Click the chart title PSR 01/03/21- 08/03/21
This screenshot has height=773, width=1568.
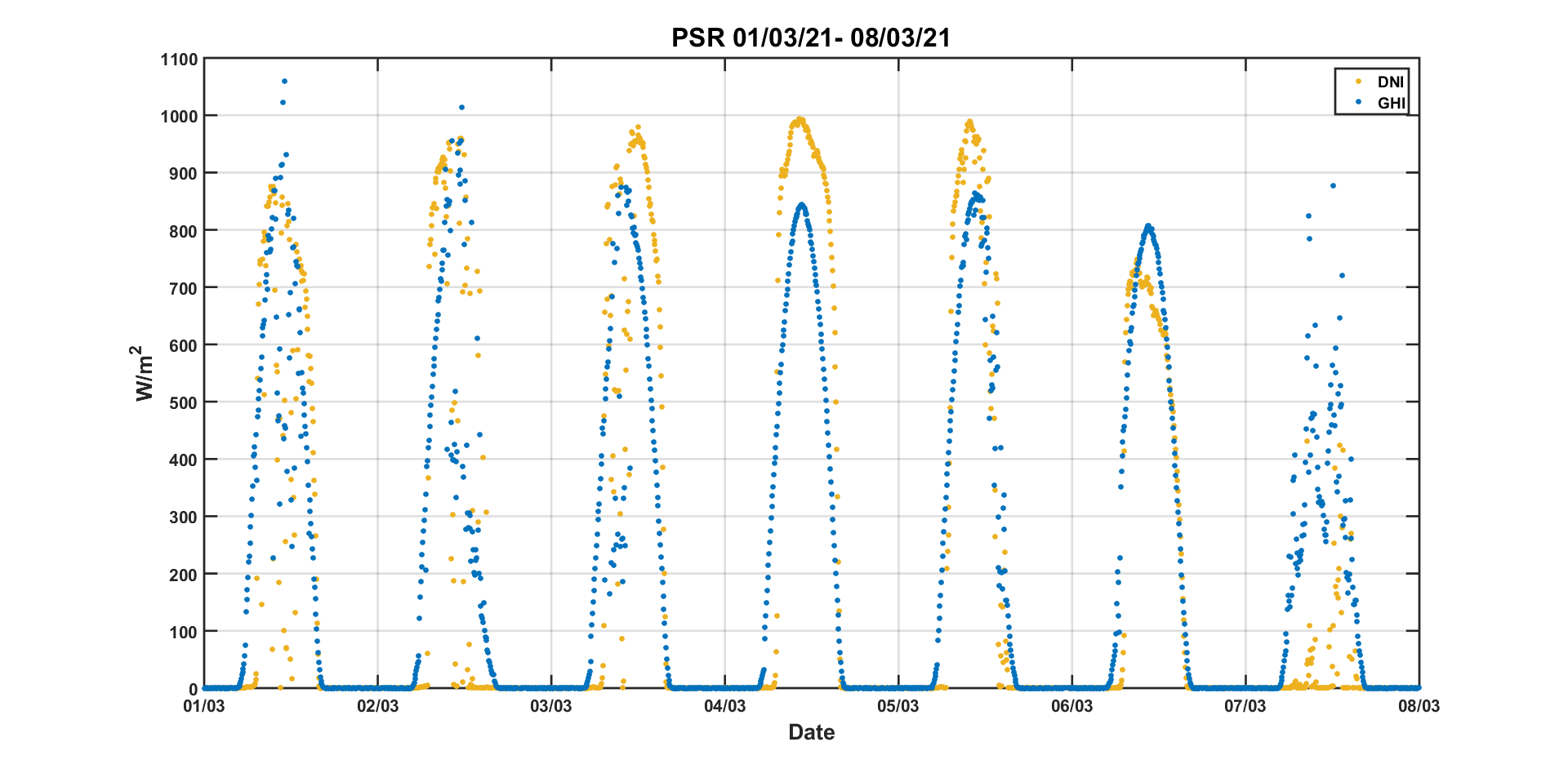[x=810, y=38]
